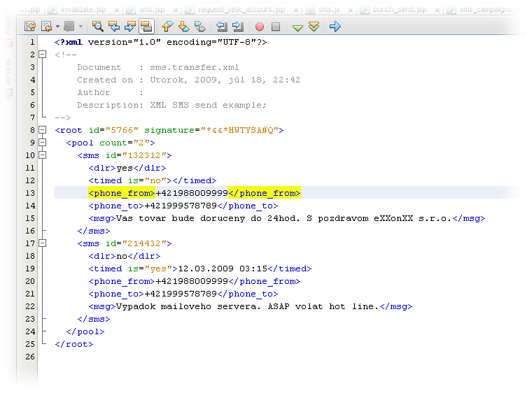Viewport: 527px width, 393px height.
Task: Click the Last Edit location icon
Action: (x=30, y=26)
